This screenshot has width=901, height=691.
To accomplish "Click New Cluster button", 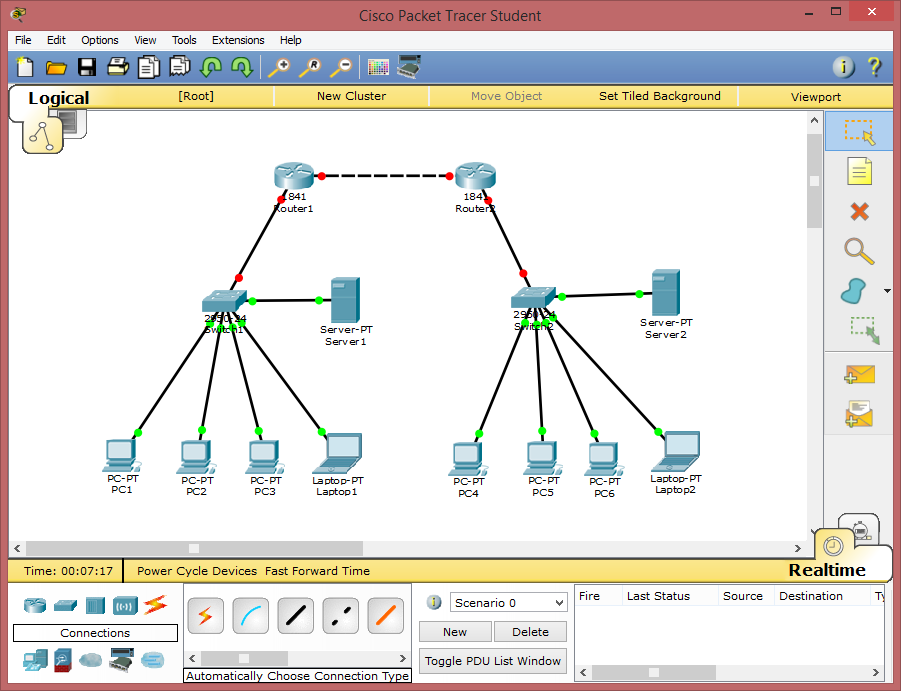I will click(x=351, y=96).
